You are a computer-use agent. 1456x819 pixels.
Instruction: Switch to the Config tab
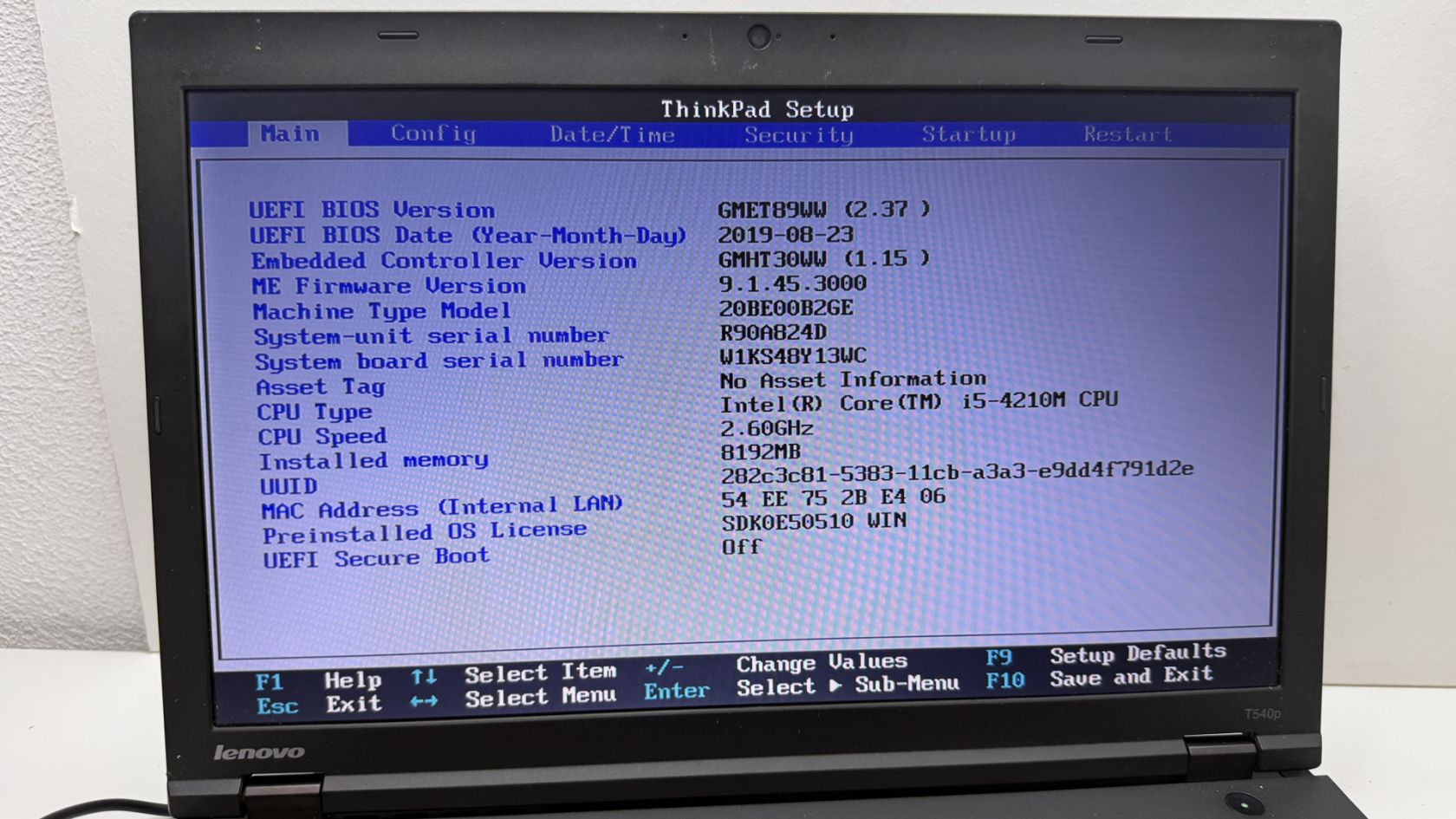click(x=433, y=133)
